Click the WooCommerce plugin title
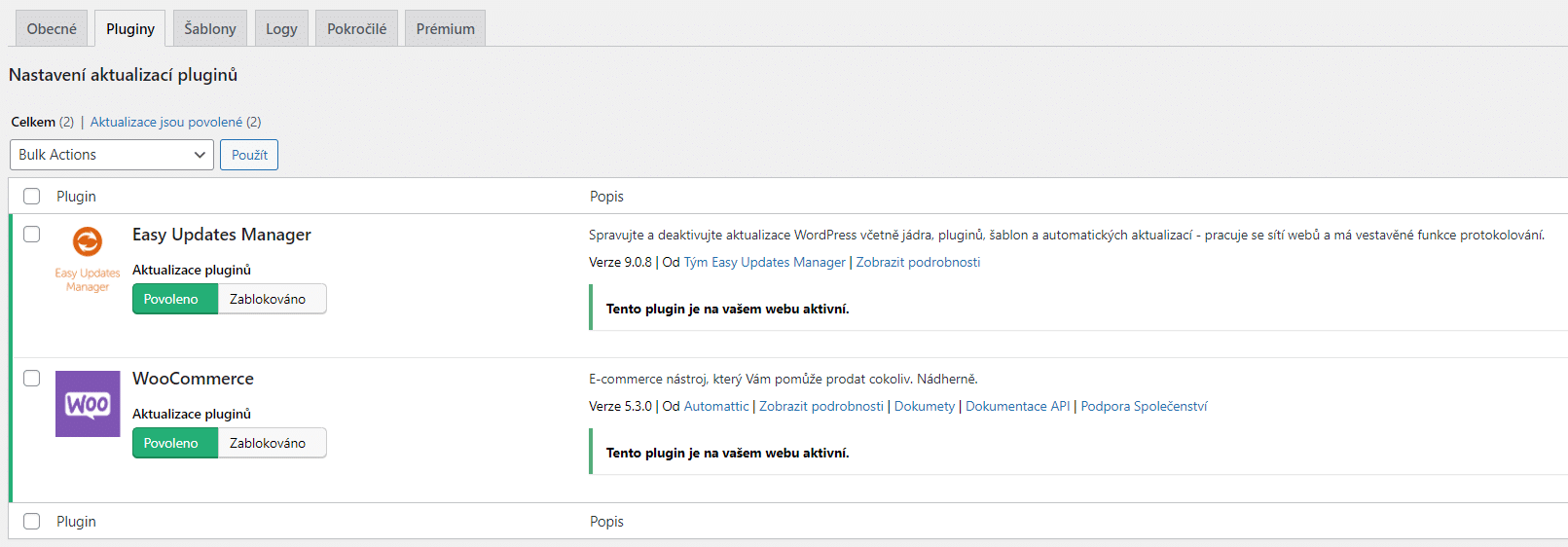 pyautogui.click(x=193, y=379)
